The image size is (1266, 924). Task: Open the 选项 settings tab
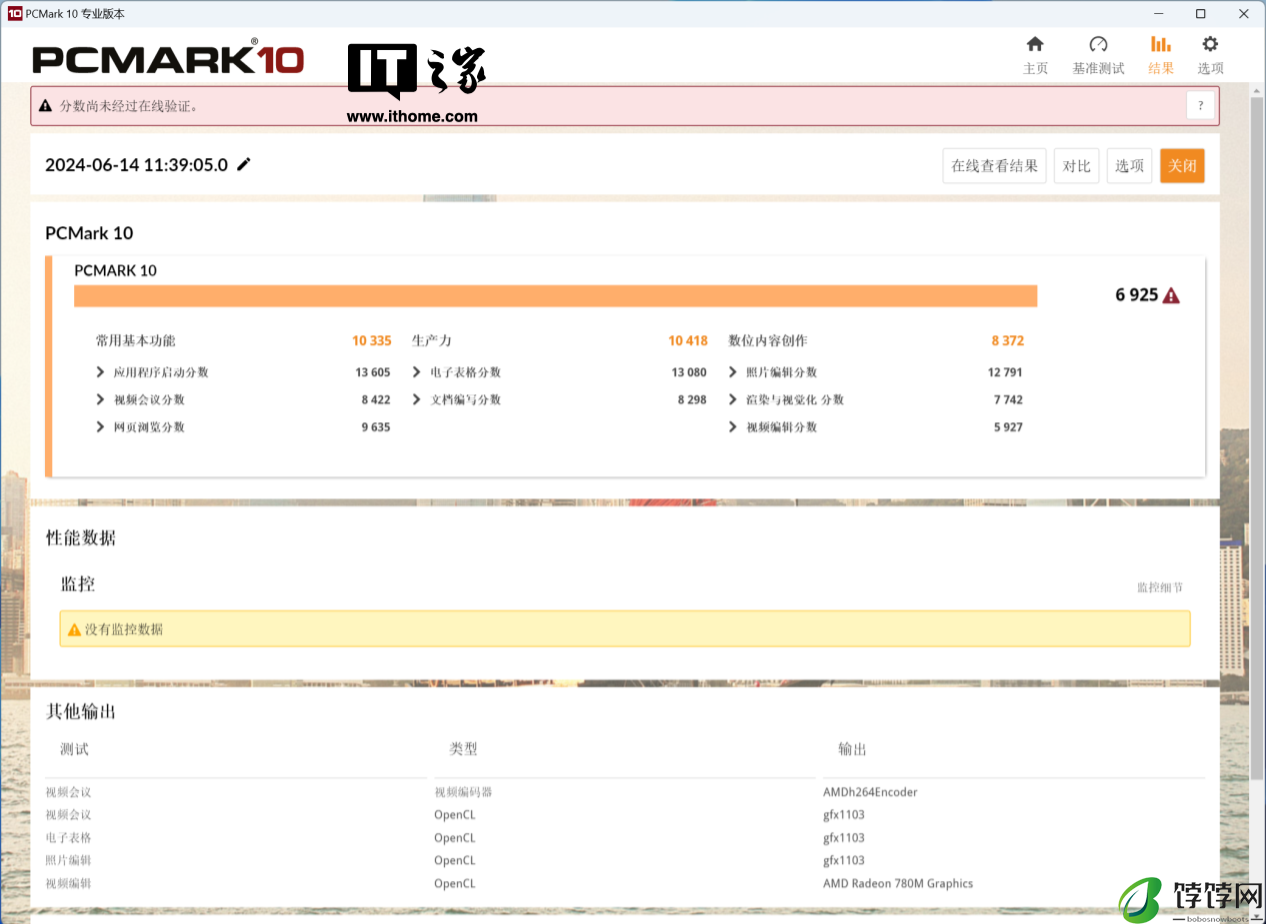coord(1210,56)
